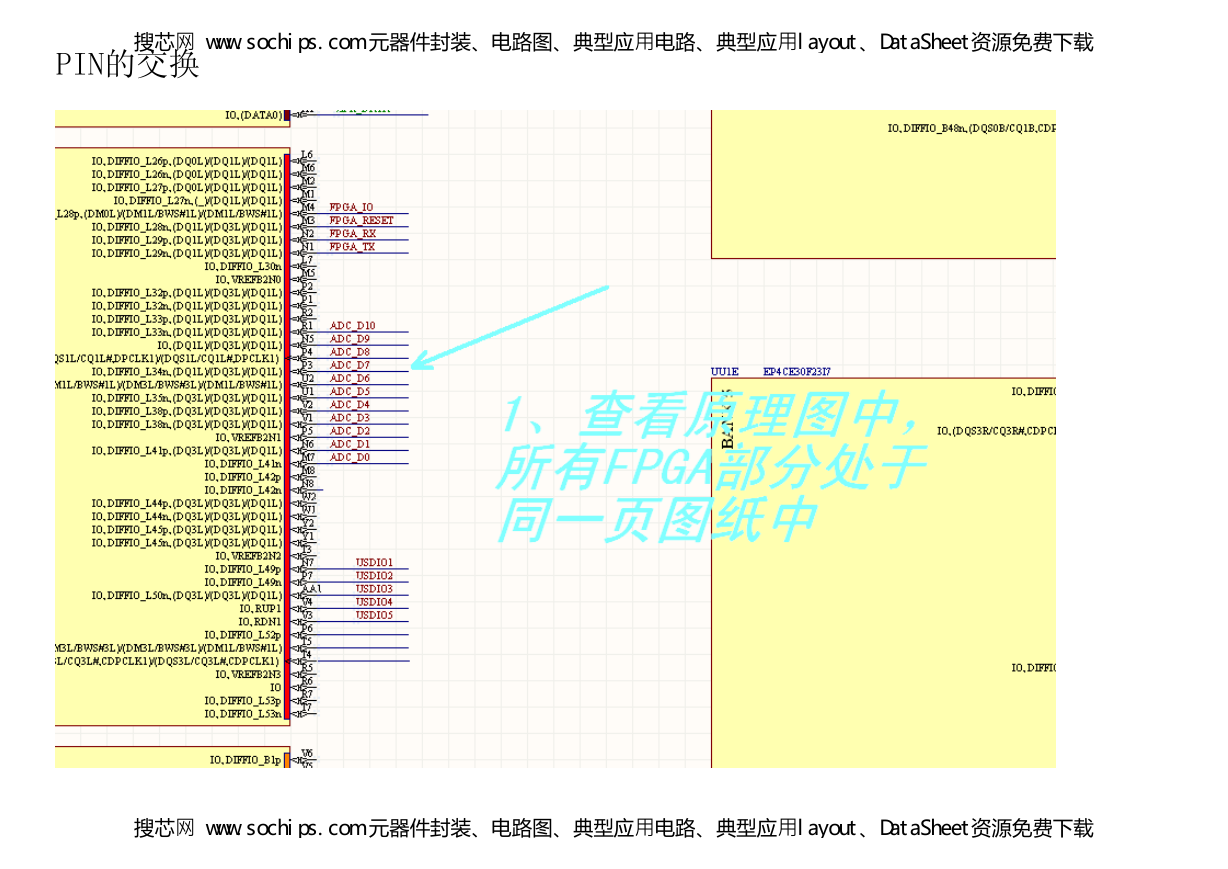Click pin name IO,VREFB2N0
1228x869 pixels.
point(249,279)
